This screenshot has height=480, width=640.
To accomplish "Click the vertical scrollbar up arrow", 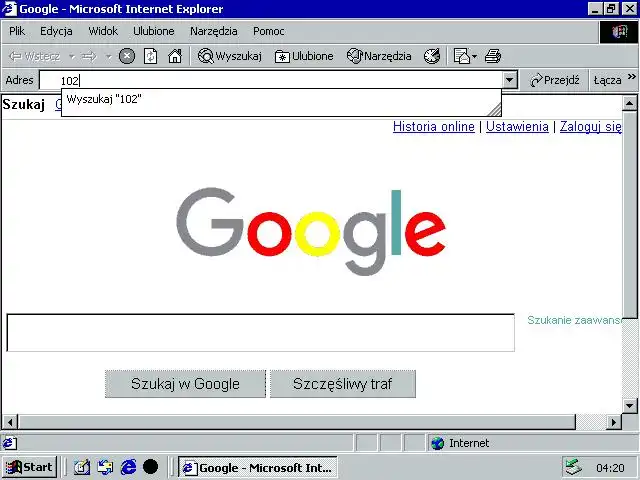I will [x=629, y=104].
